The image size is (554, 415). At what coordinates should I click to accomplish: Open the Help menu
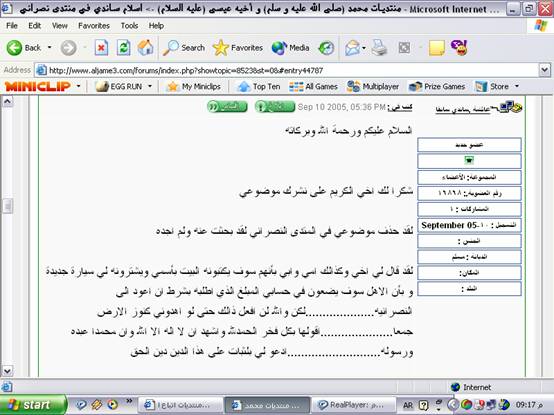coord(156,26)
